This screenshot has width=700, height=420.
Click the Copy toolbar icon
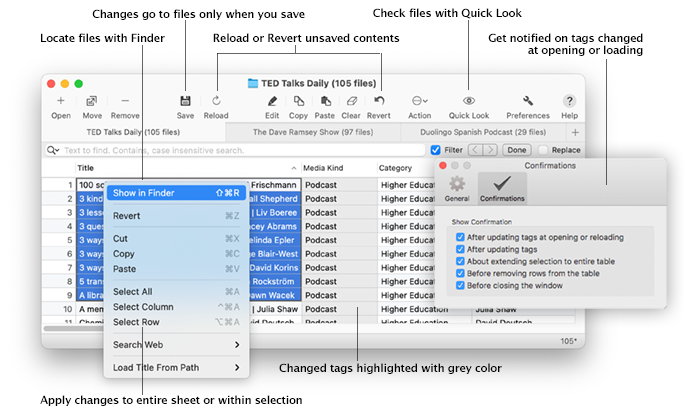(298, 101)
